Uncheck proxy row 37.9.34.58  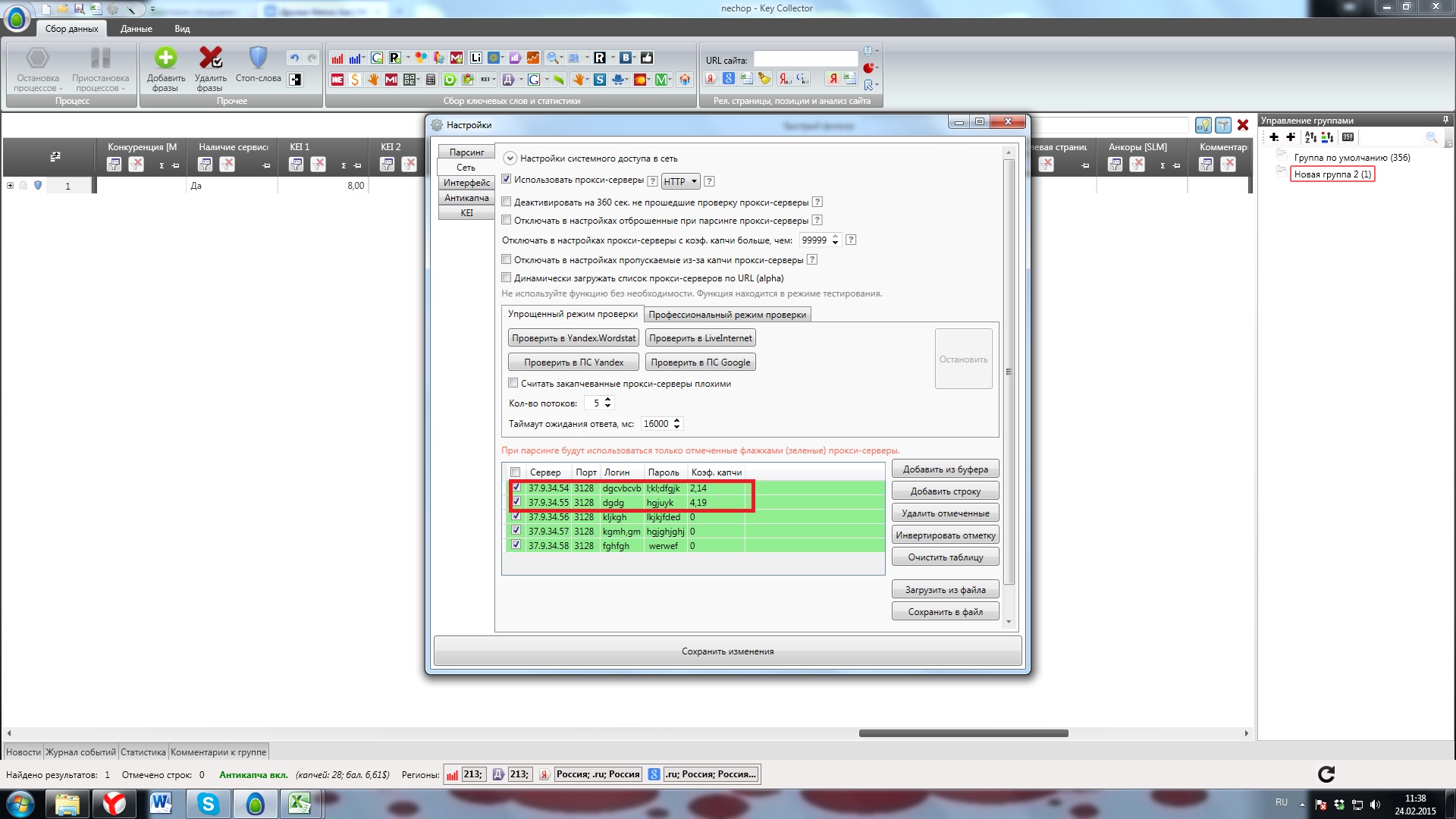(516, 545)
